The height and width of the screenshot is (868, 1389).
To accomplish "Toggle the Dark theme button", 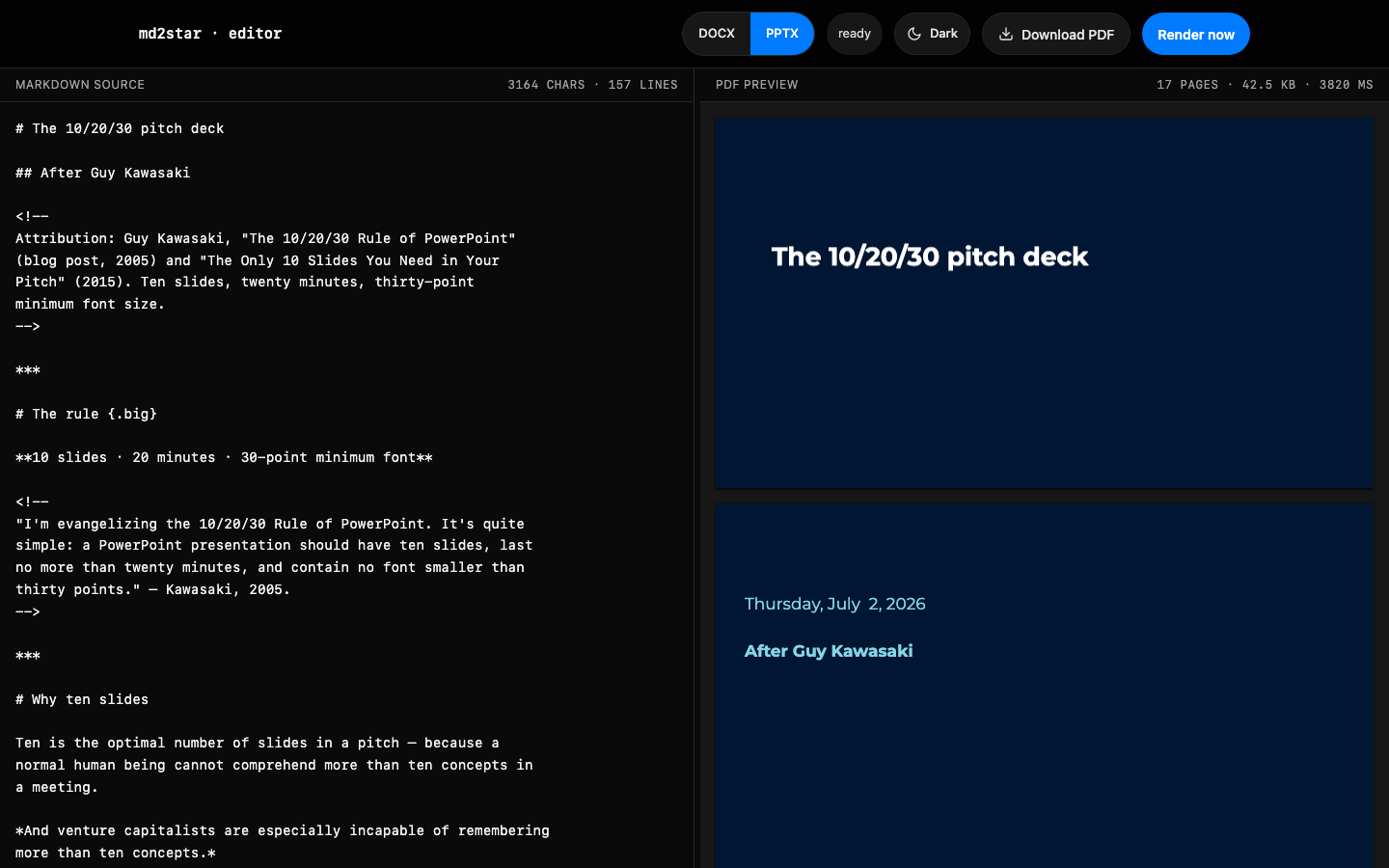I will (932, 34).
